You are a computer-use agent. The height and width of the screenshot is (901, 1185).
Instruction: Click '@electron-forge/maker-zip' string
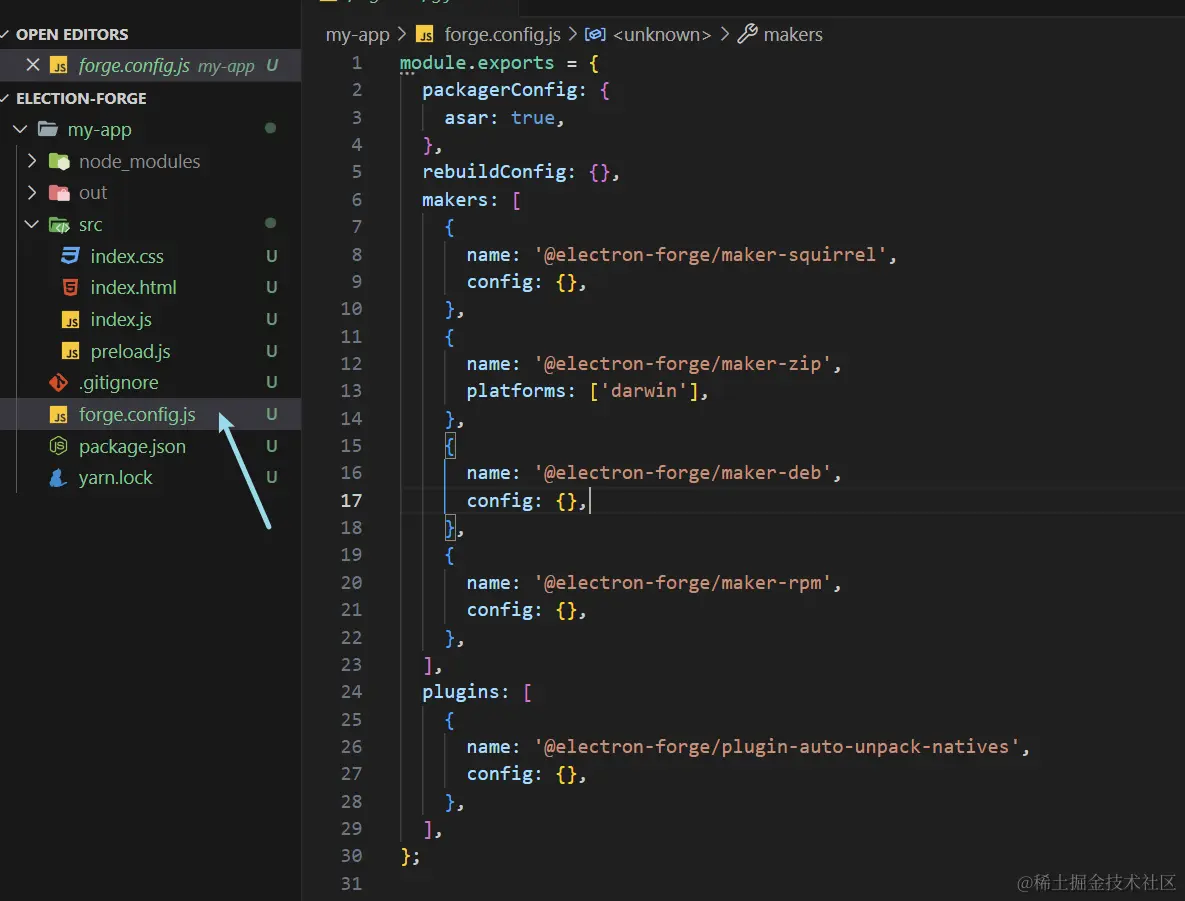pos(682,364)
